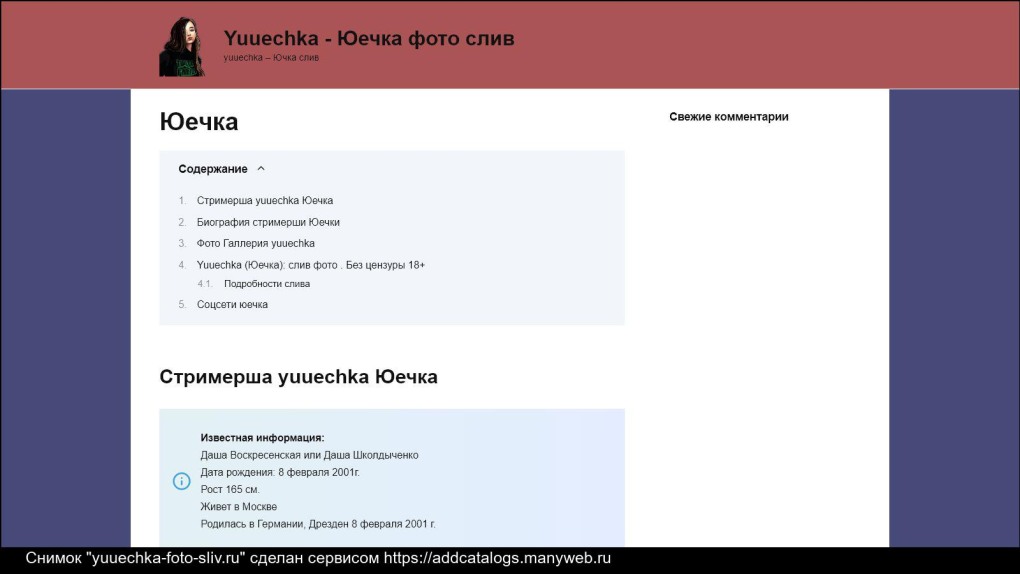Click the Содержание heading label
The image size is (1020, 574).
point(213,169)
